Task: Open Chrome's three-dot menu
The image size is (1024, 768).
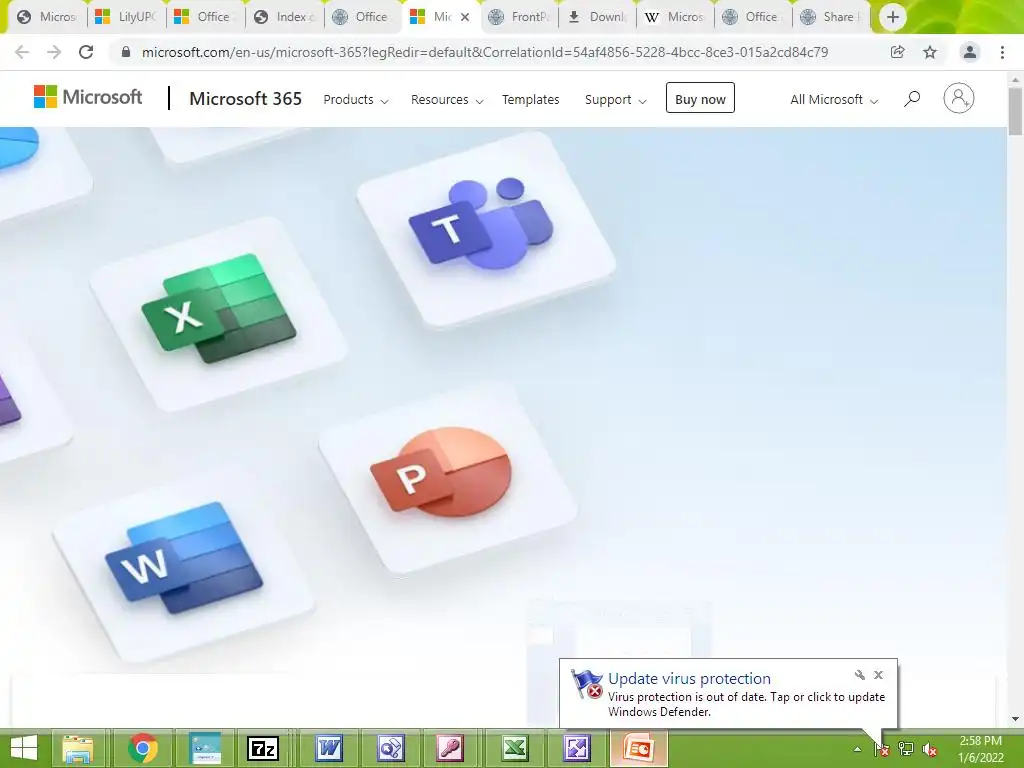Action: (1002, 52)
